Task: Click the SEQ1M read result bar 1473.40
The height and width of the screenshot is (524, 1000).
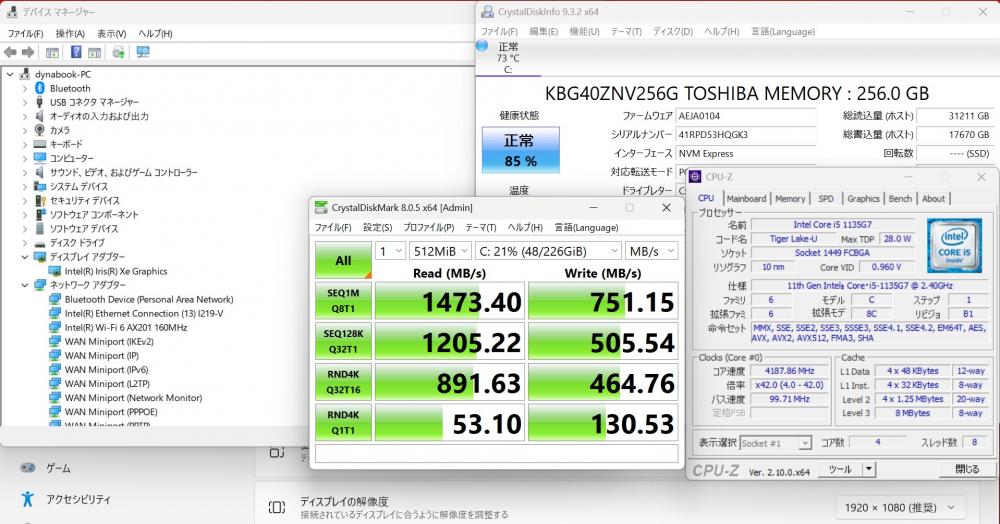Action: click(450, 301)
